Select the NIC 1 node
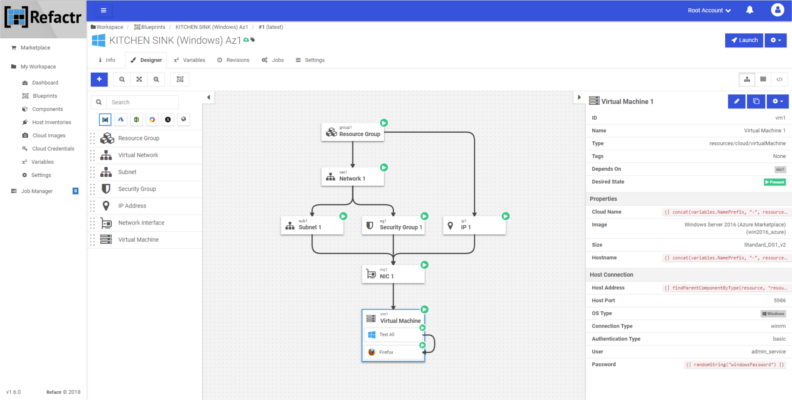The image size is (792, 400). pyautogui.click(x=393, y=274)
